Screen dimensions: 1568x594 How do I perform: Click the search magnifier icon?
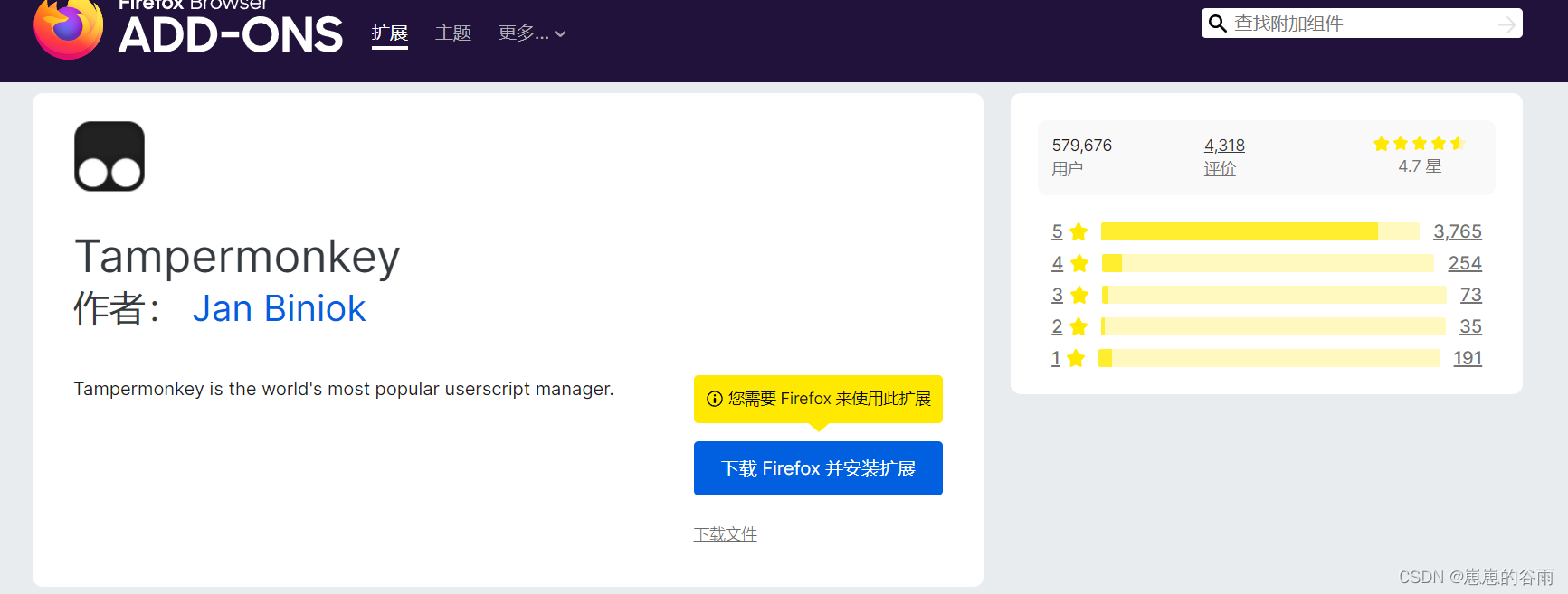(1218, 24)
